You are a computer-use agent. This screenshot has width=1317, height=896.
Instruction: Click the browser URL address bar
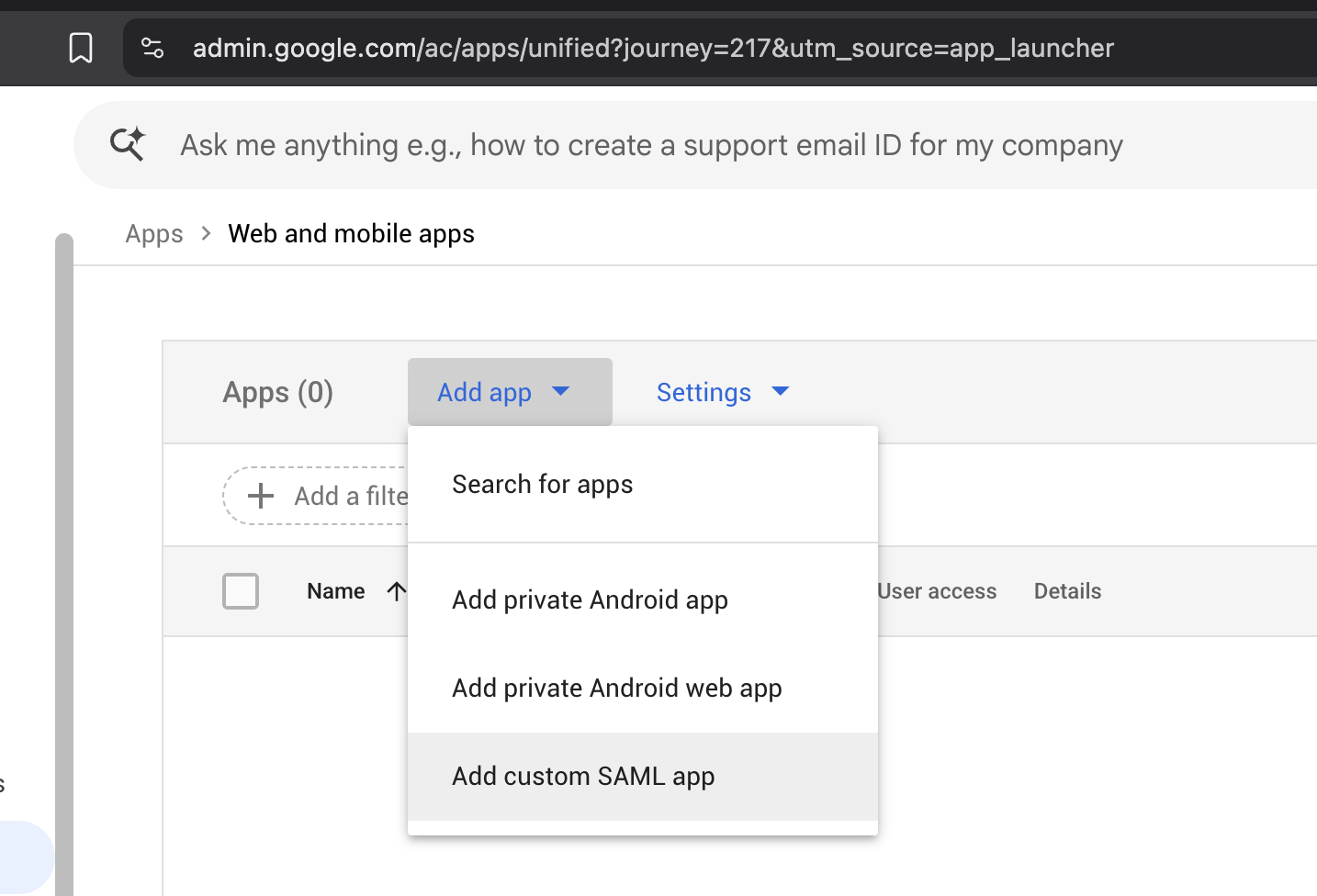720,48
